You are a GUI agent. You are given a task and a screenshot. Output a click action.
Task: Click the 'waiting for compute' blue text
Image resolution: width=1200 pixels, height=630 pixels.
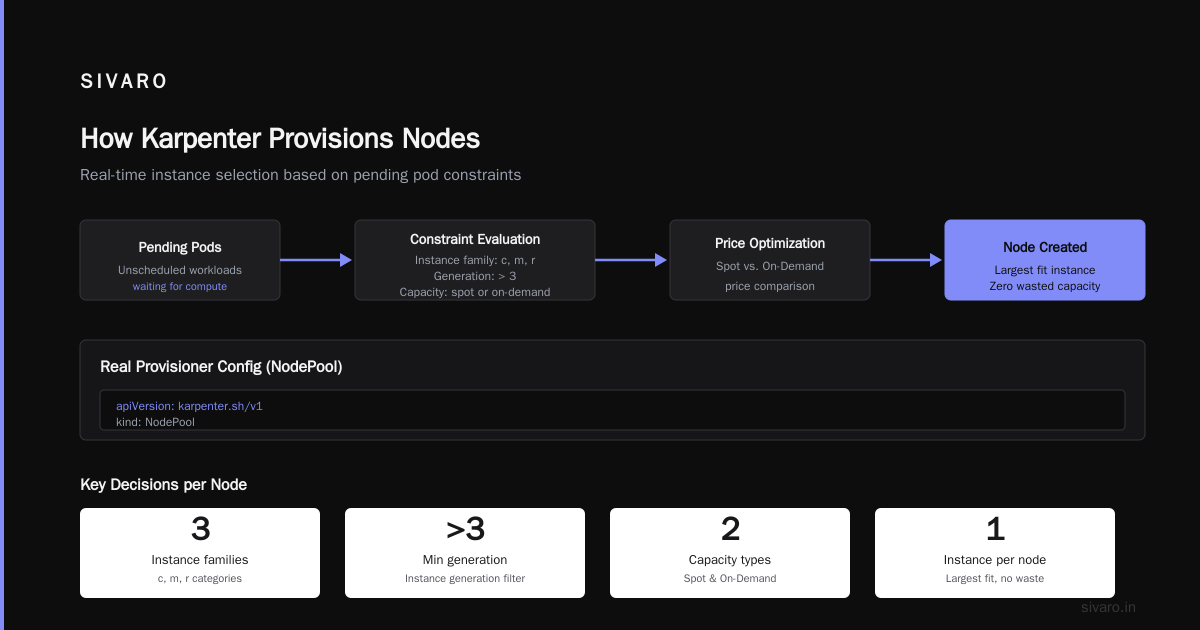coord(180,286)
